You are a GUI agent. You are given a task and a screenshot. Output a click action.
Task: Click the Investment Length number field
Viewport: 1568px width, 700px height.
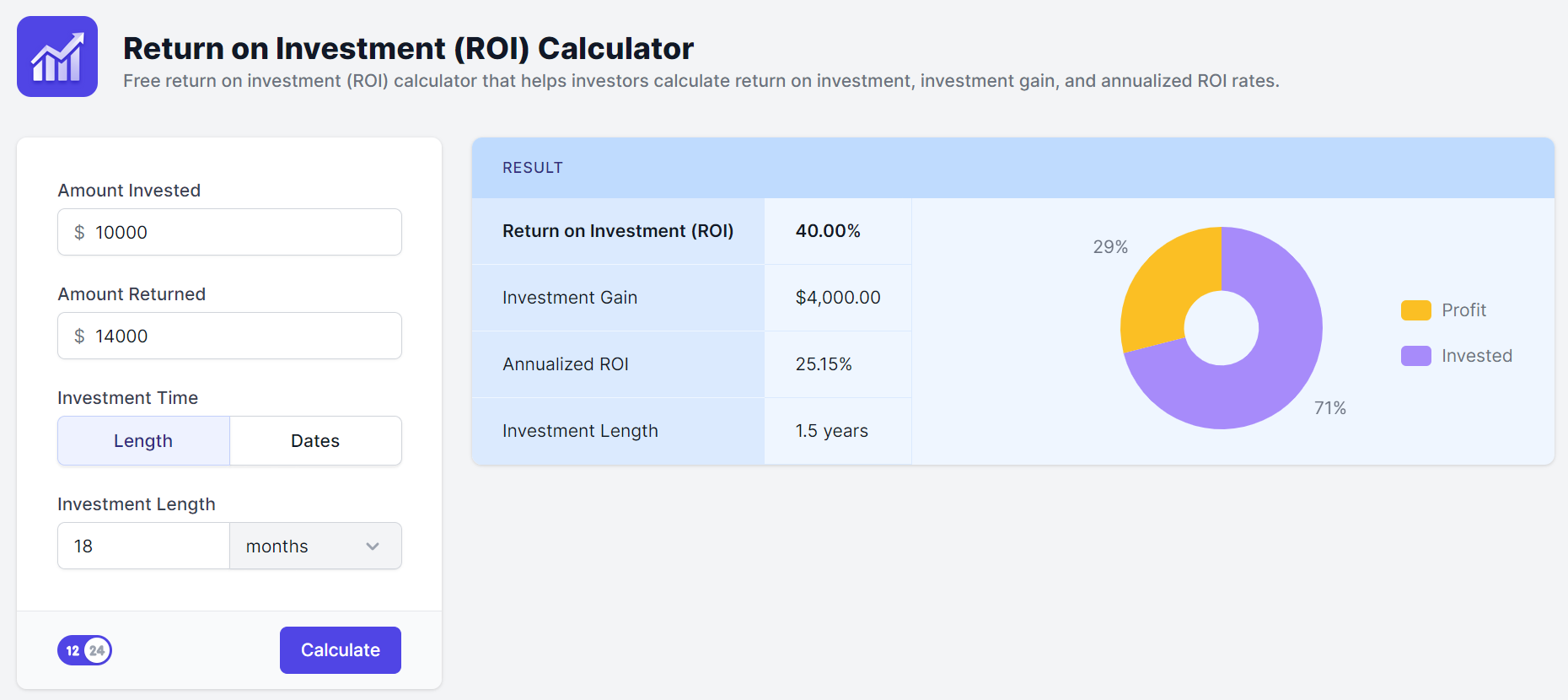pos(143,546)
